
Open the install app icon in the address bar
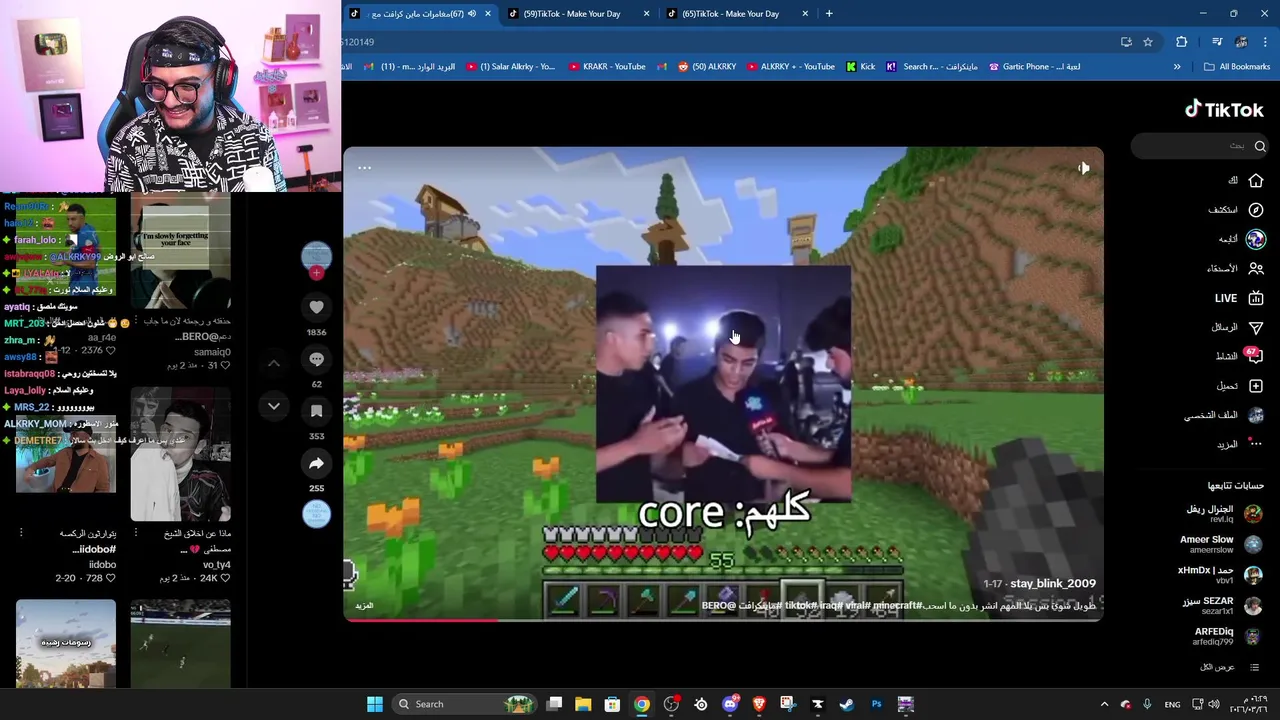coord(1126,42)
